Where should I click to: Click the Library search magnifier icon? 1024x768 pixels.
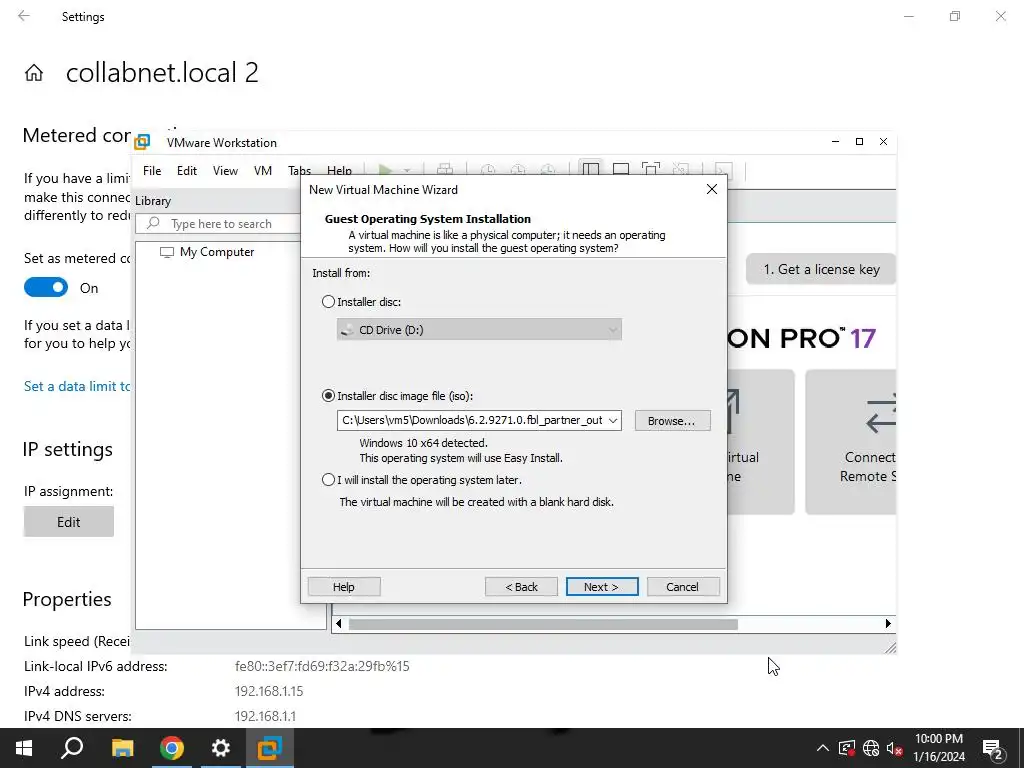click(x=153, y=223)
